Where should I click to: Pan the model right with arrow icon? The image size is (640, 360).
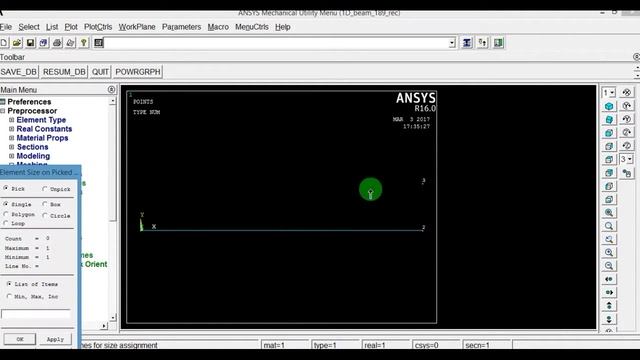coord(609,292)
